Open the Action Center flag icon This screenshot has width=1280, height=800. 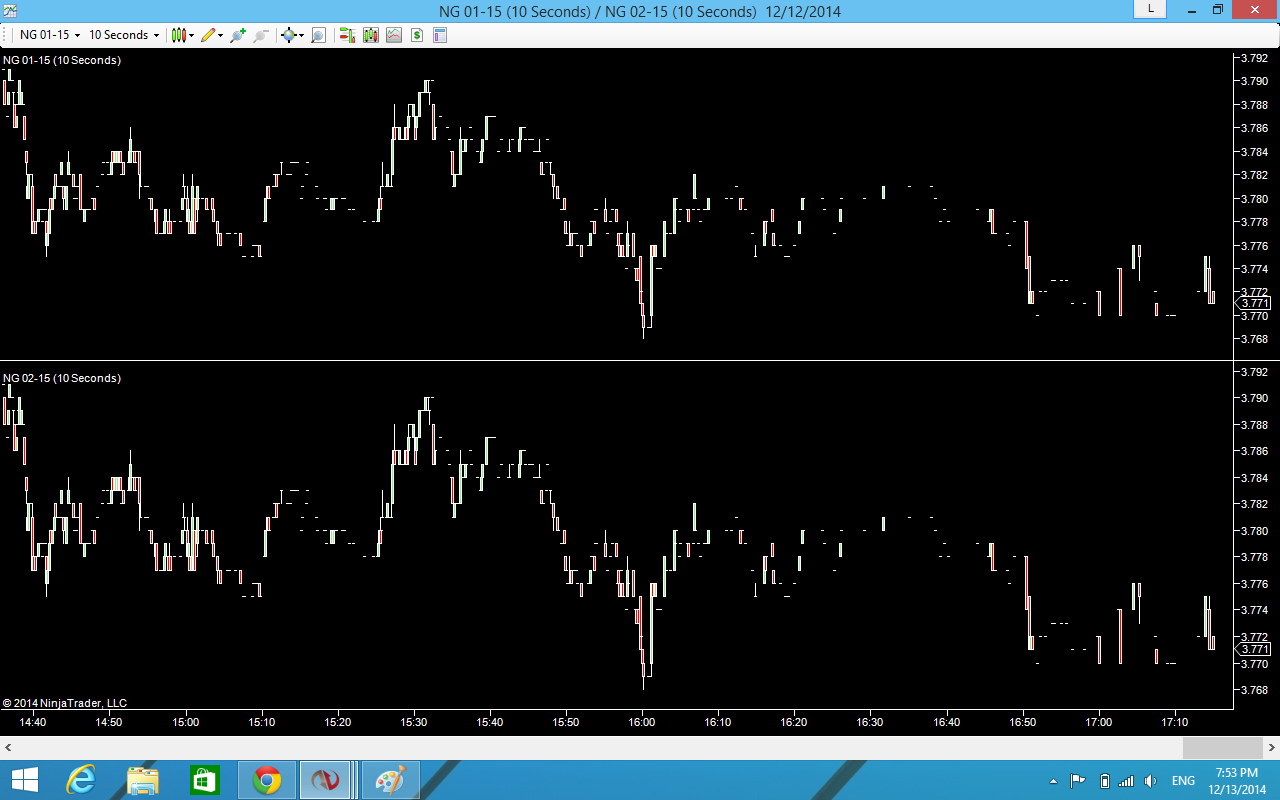pyautogui.click(x=1078, y=781)
